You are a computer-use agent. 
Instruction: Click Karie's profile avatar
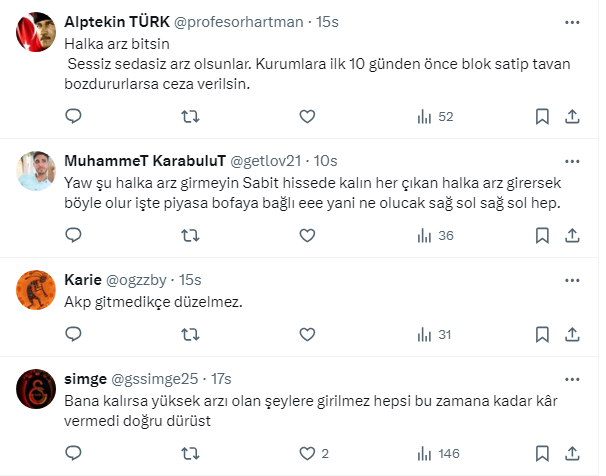click(36, 290)
